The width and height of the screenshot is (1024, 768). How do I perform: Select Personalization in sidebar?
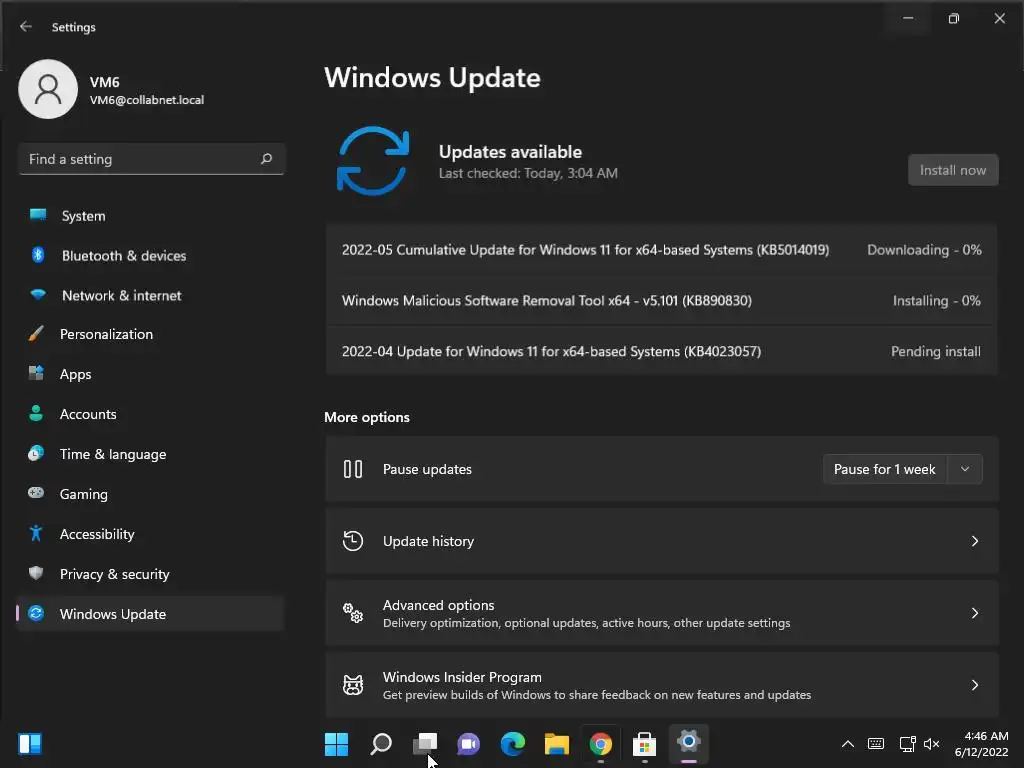pos(150,334)
